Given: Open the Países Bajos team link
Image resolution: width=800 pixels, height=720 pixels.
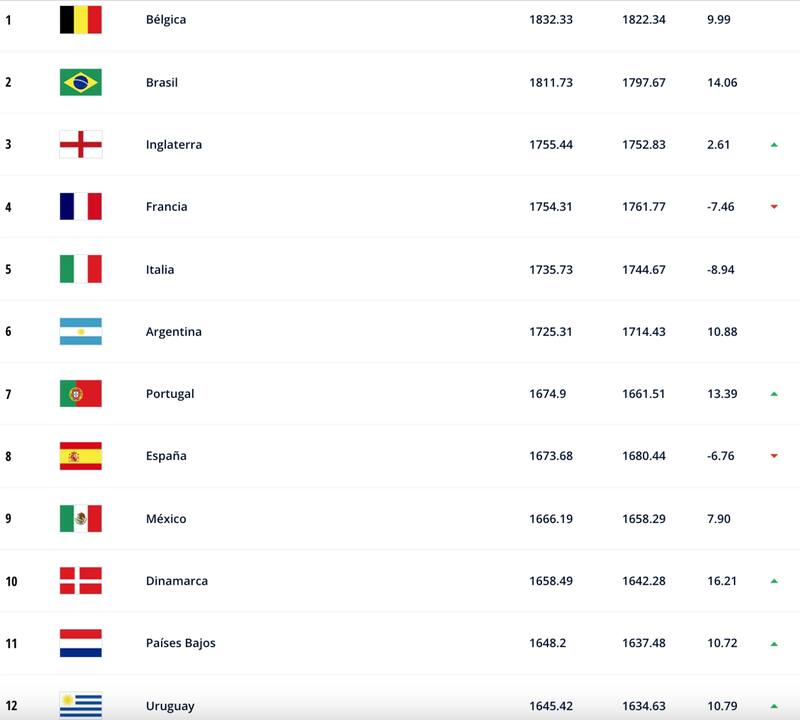Looking at the screenshot, I should click(180, 643).
